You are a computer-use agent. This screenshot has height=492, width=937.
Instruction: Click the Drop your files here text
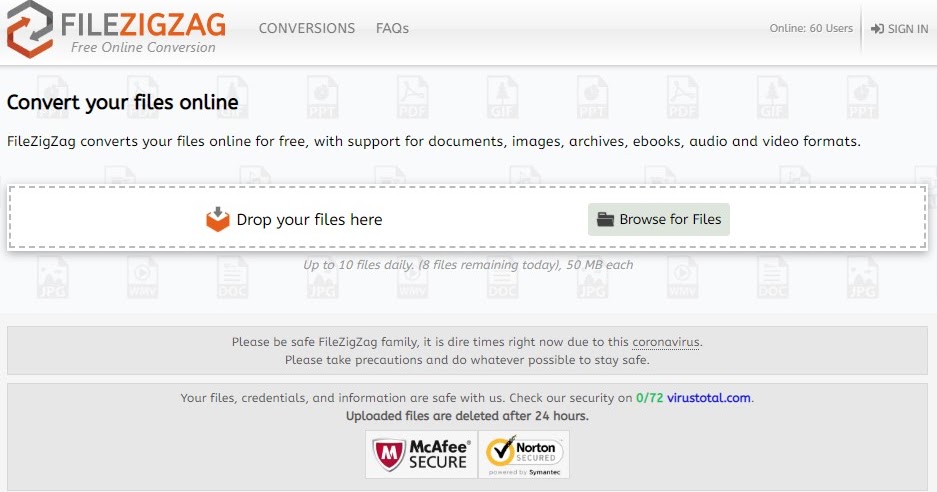pos(309,219)
